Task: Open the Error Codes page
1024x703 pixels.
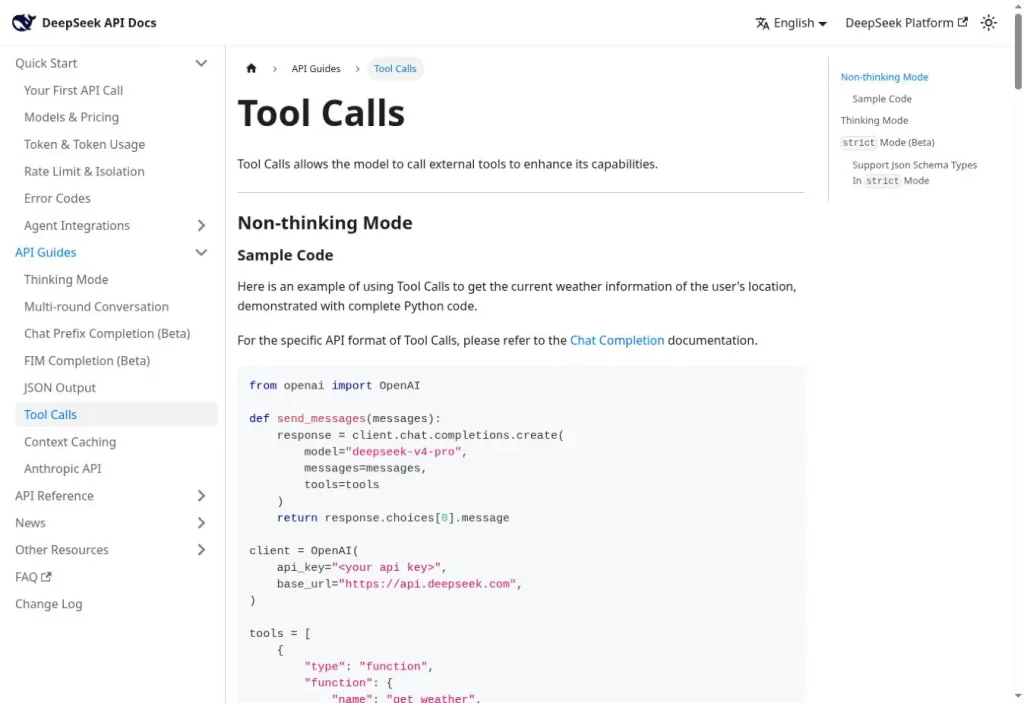Action: (x=57, y=198)
